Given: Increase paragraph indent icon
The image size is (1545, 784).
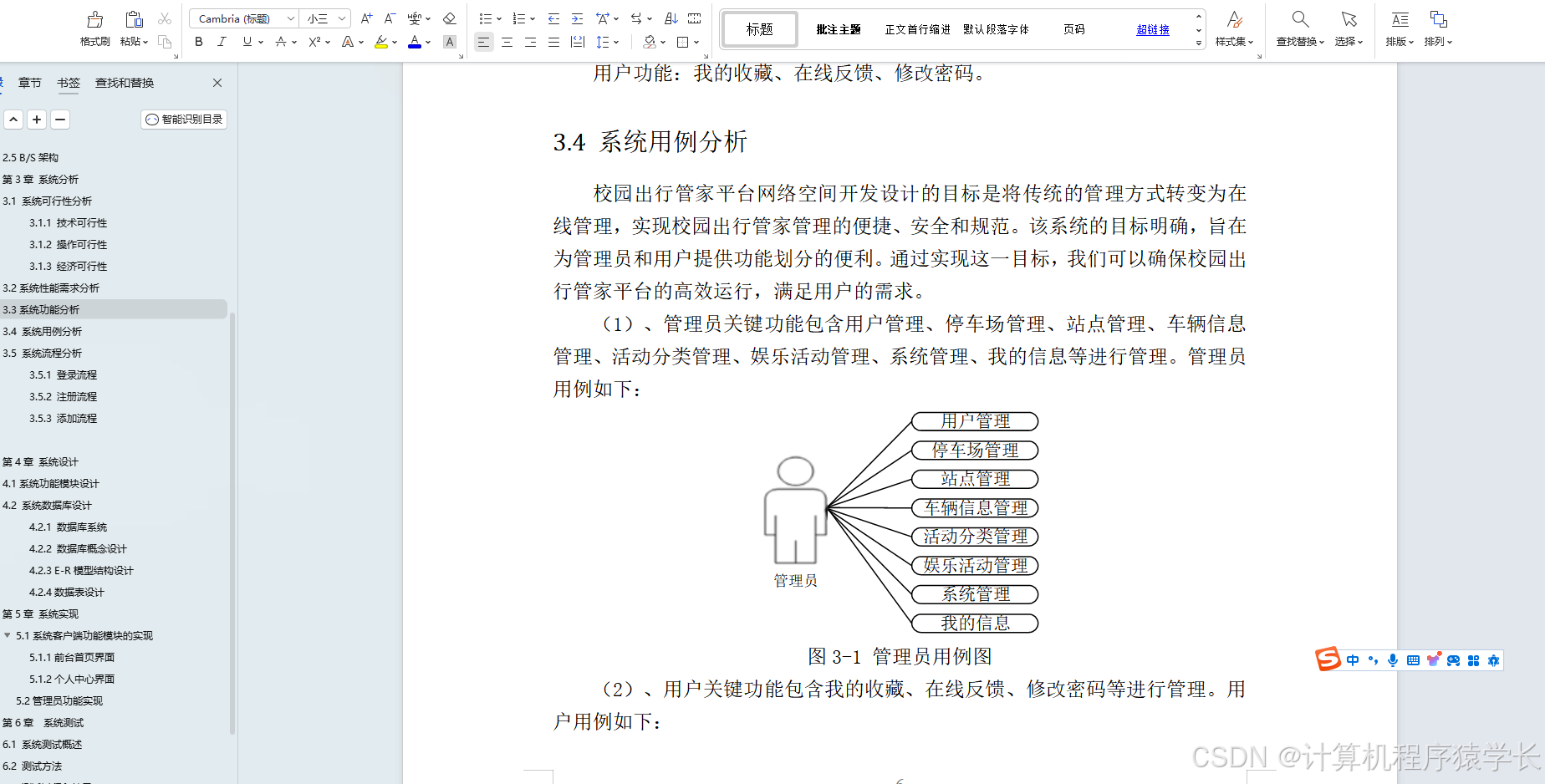Looking at the screenshot, I should pyautogui.click(x=577, y=18).
